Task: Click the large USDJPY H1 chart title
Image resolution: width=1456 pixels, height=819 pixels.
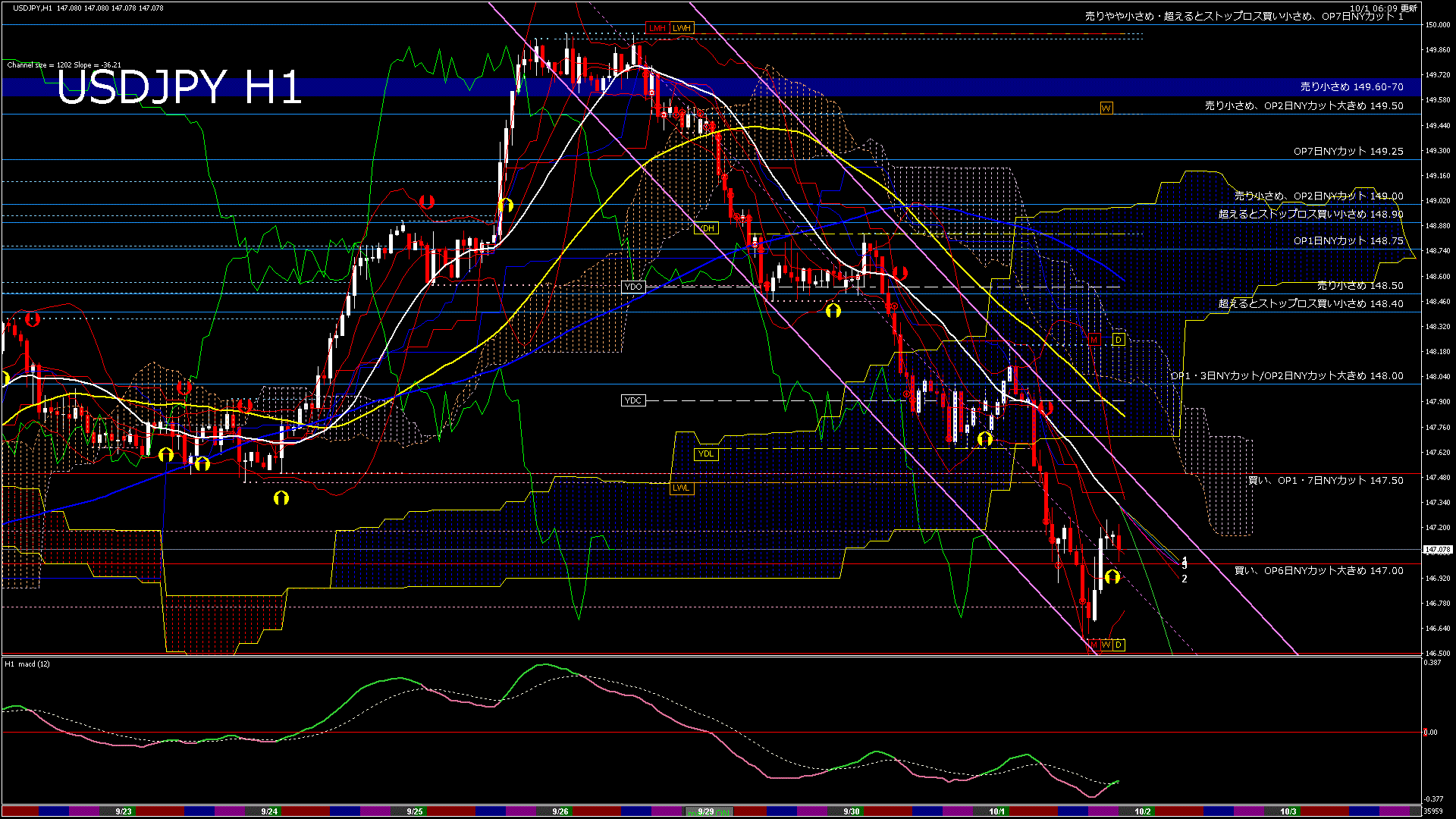Action: (x=179, y=87)
